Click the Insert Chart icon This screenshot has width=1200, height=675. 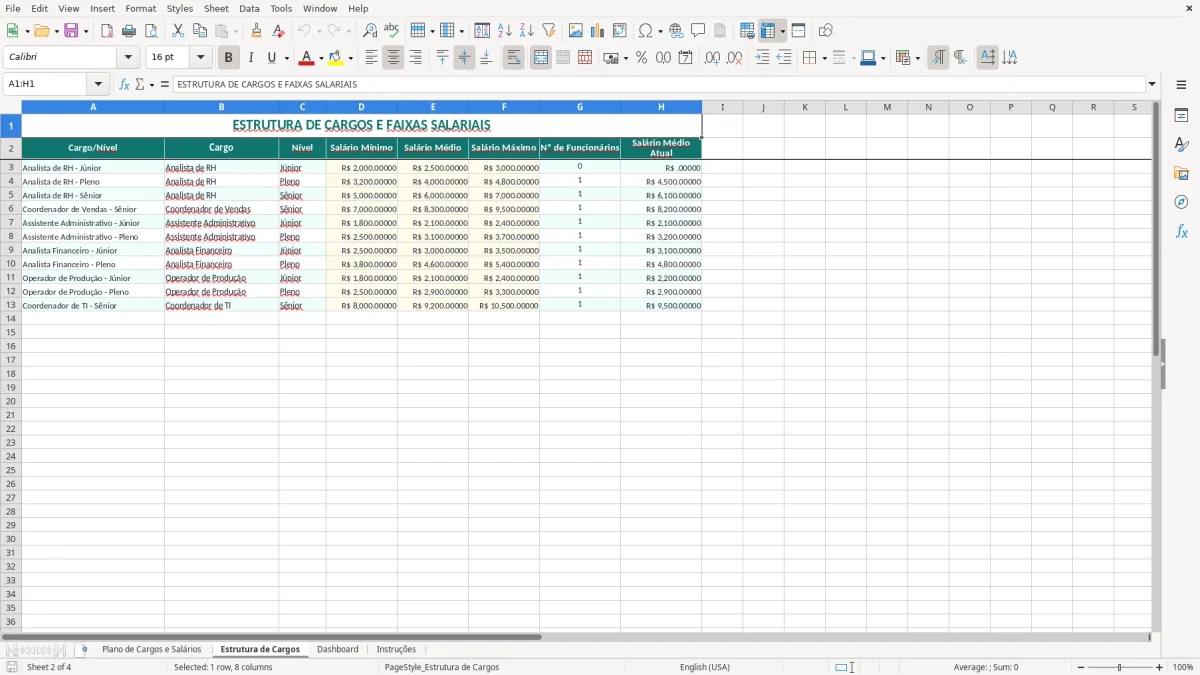coord(598,31)
